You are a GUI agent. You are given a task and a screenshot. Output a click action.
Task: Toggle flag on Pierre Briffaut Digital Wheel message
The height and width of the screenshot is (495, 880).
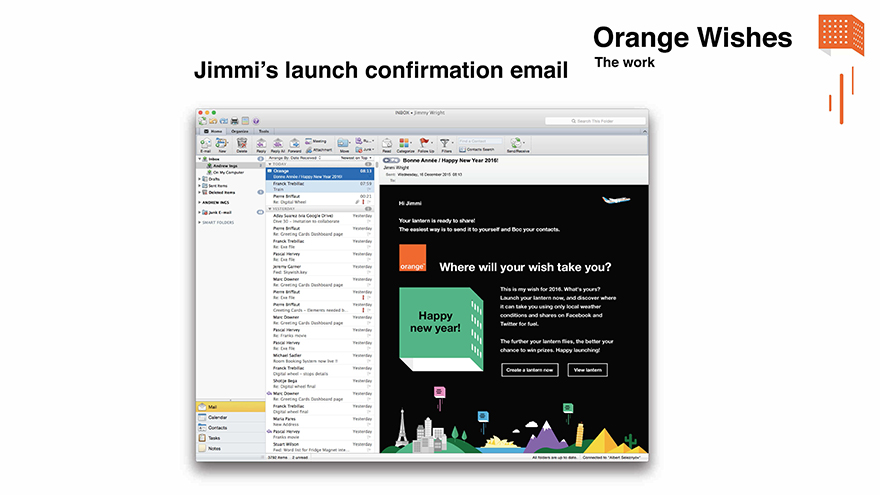pos(369,202)
